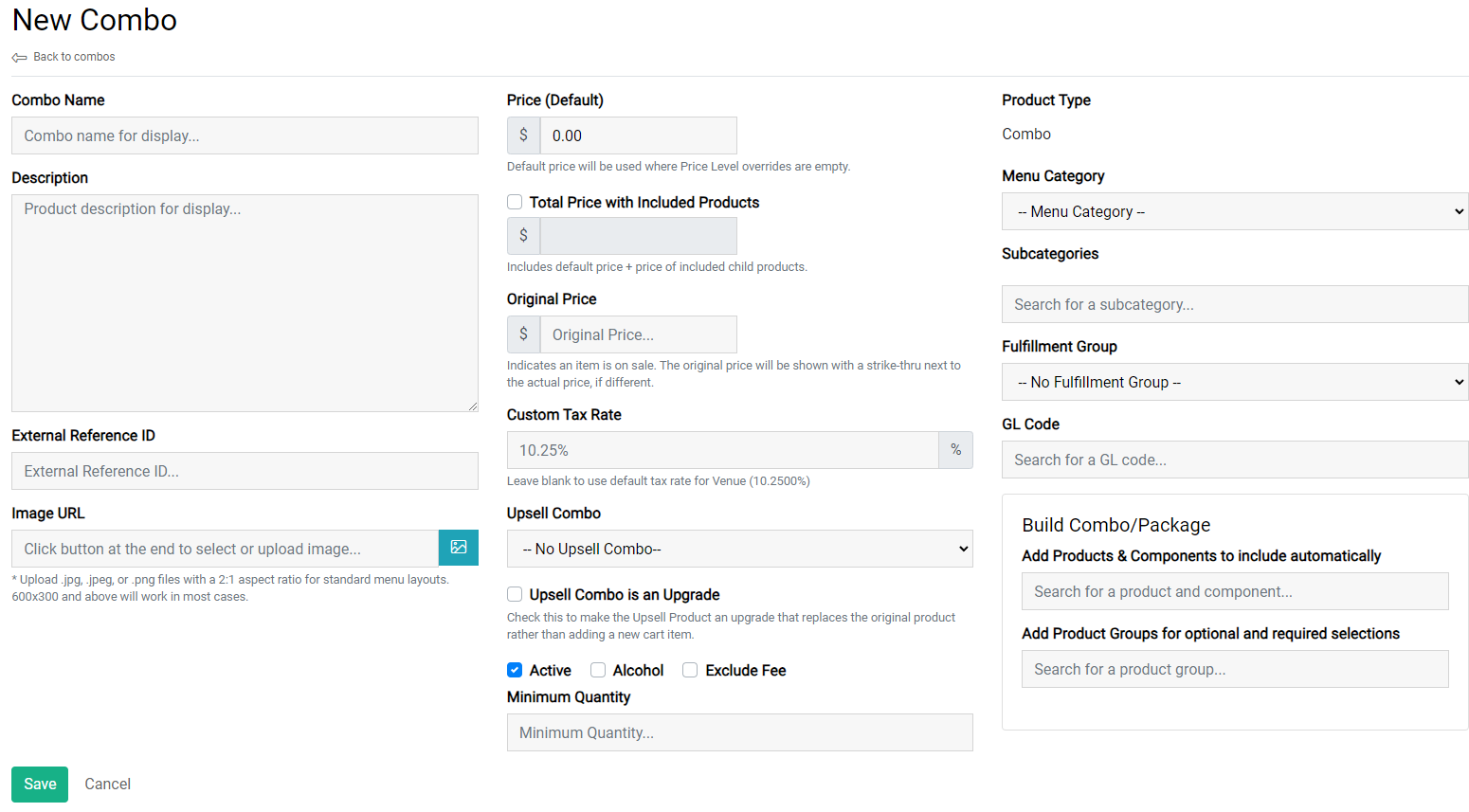
Task: Disable the Active checkbox
Action: pyautogui.click(x=514, y=670)
